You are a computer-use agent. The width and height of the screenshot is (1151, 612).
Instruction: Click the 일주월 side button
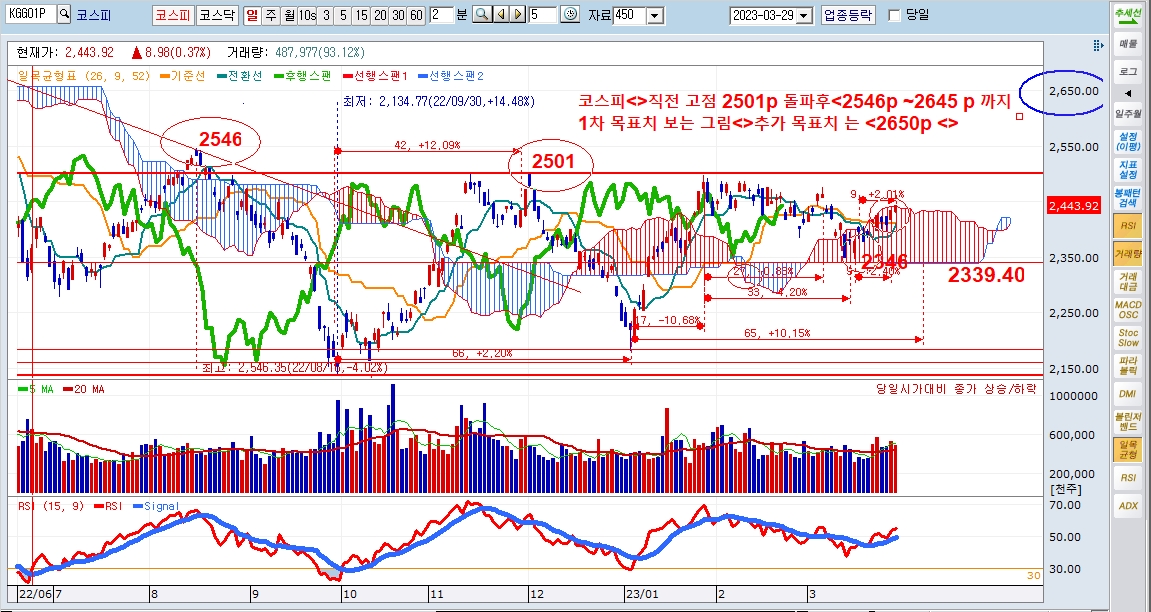tap(1128, 114)
